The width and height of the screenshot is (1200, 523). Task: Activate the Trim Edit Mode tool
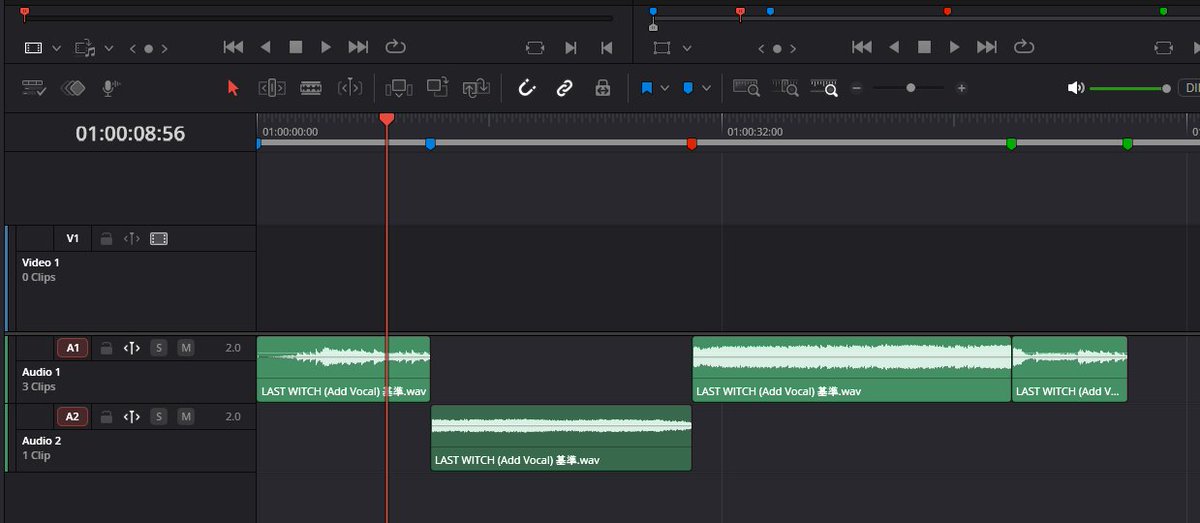click(x=272, y=88)
